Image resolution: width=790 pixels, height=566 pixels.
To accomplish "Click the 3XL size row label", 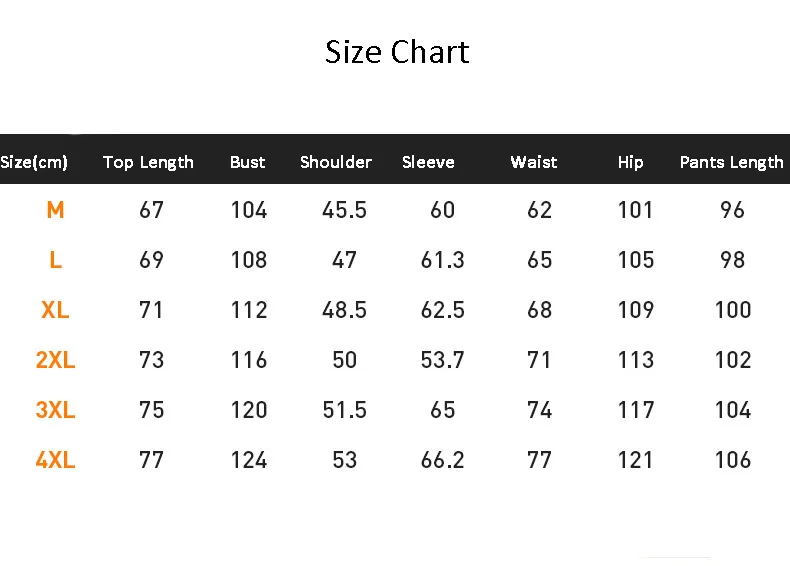I will (55, 410).
